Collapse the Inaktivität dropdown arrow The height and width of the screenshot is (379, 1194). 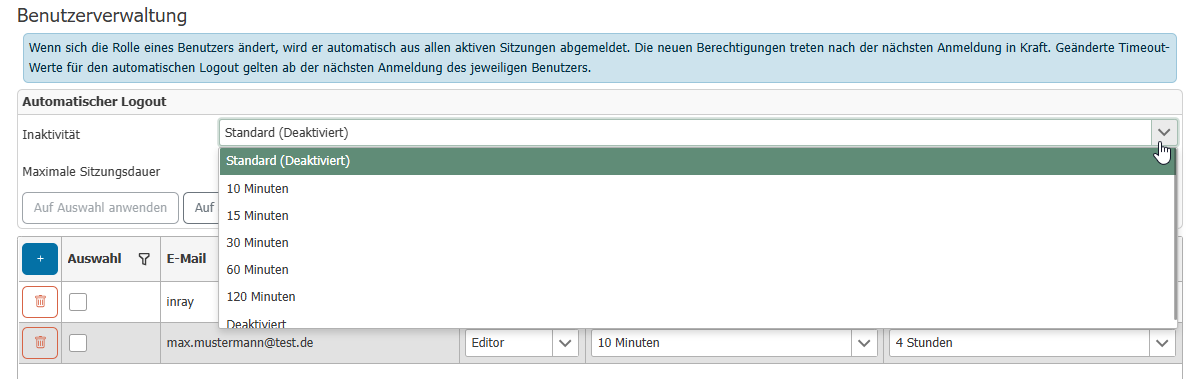1164,132
